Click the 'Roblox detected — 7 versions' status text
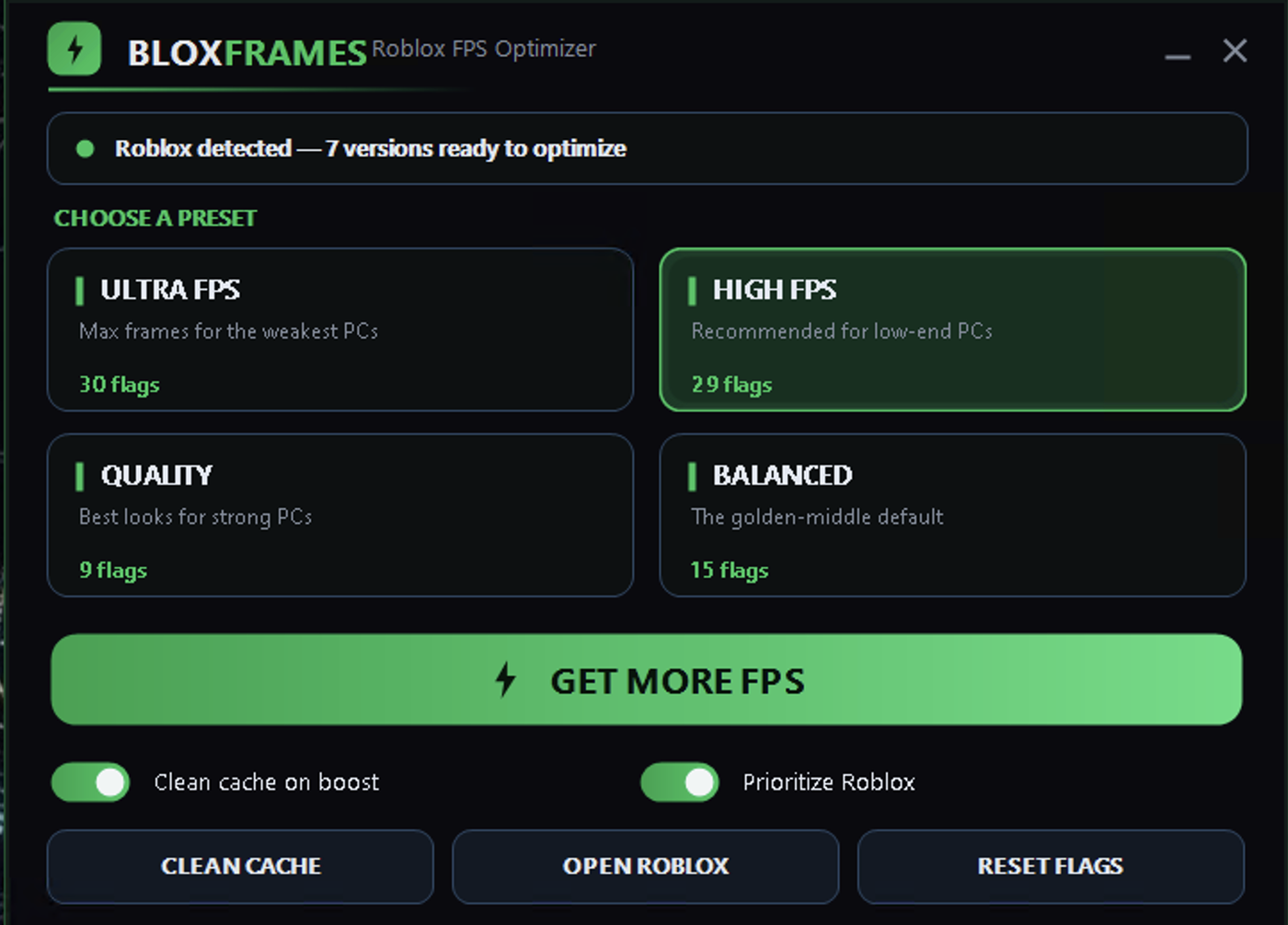Screen dimensions: 1288x925 click(x=371, y=148)
